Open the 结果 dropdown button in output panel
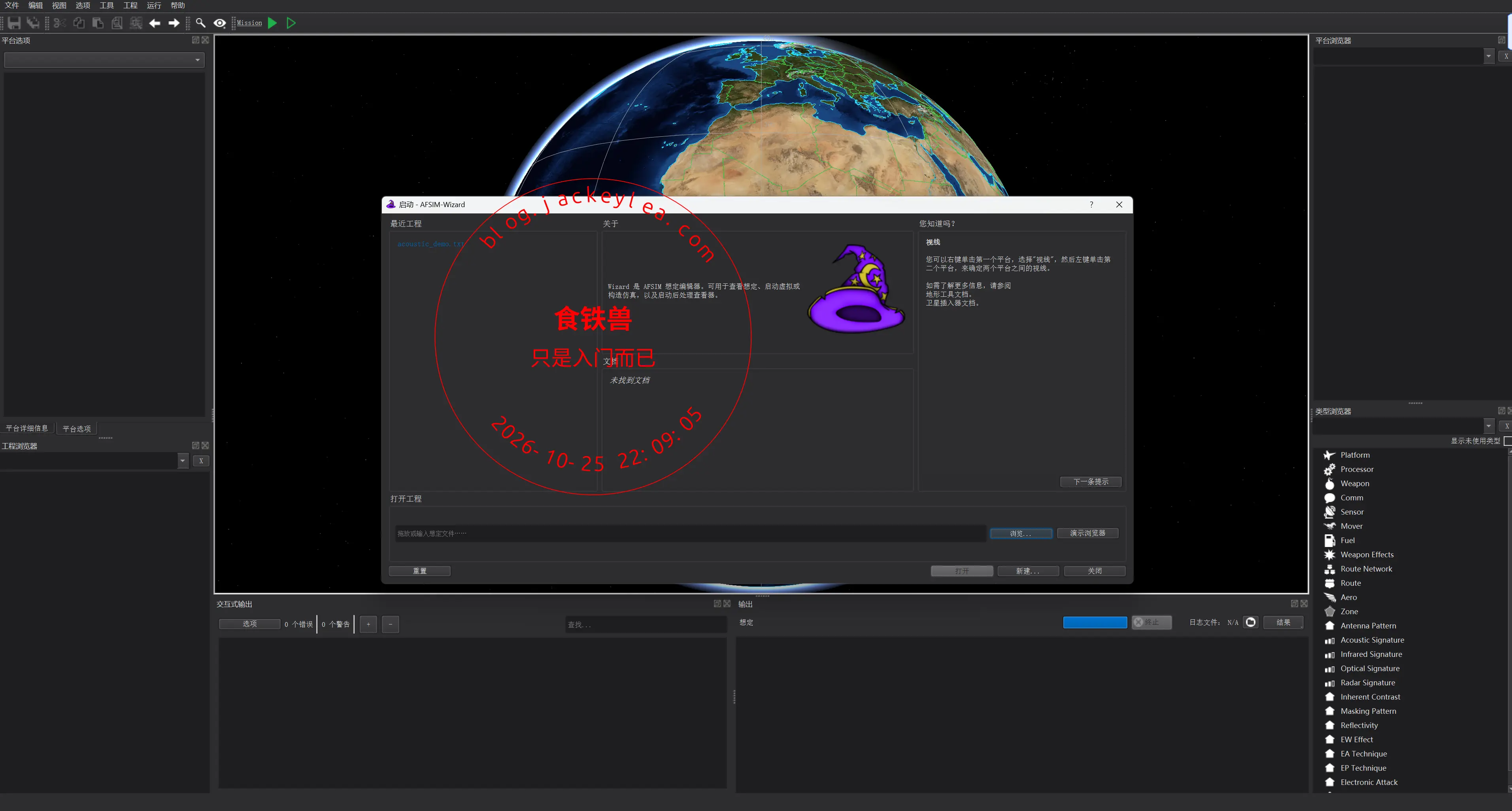This screenshot has height=811, width=1512. pyautogui.click(x=1283, y=622)
